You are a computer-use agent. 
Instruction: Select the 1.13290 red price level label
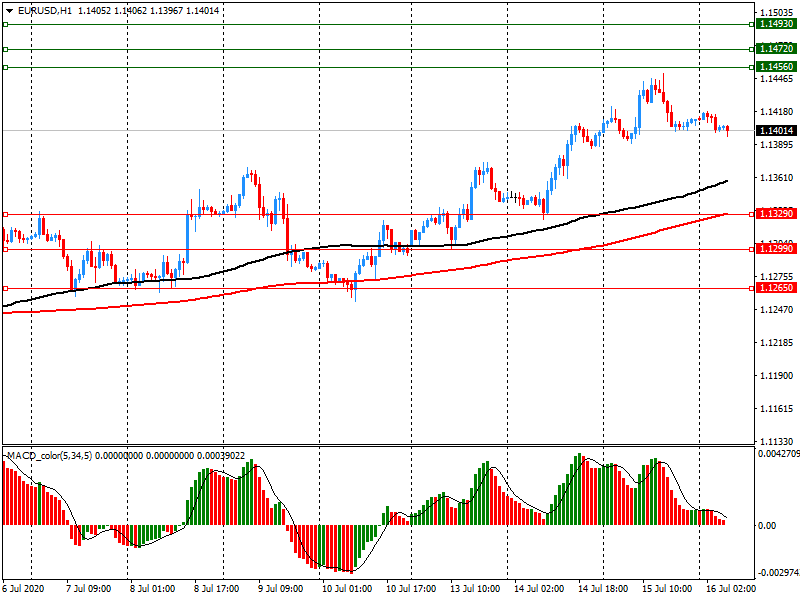tap(777, 214)
